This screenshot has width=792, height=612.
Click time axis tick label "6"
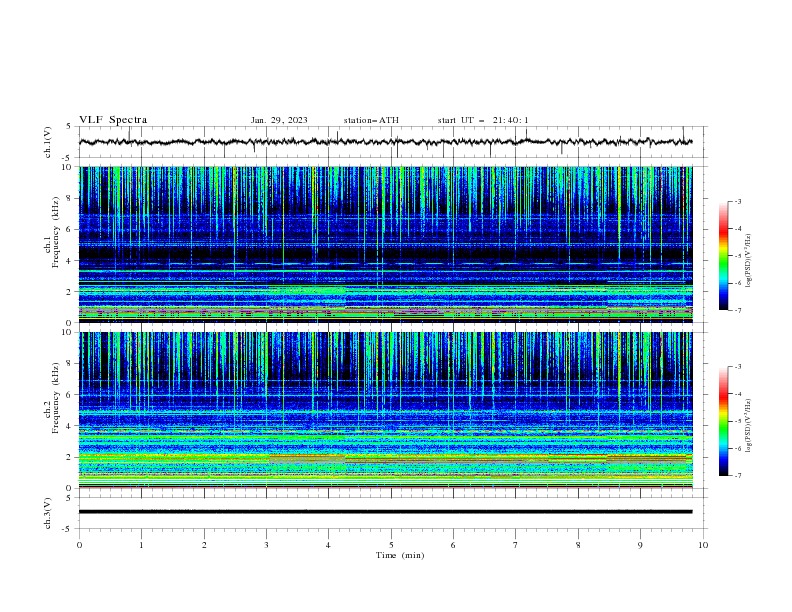(453, 545)
